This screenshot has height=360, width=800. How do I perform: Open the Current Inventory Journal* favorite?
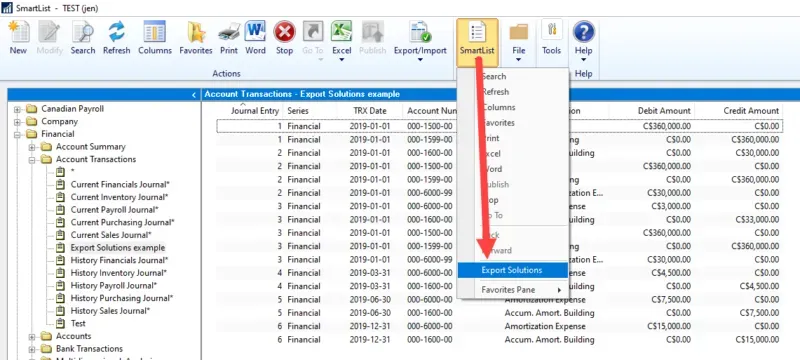[x=119, y=197]
